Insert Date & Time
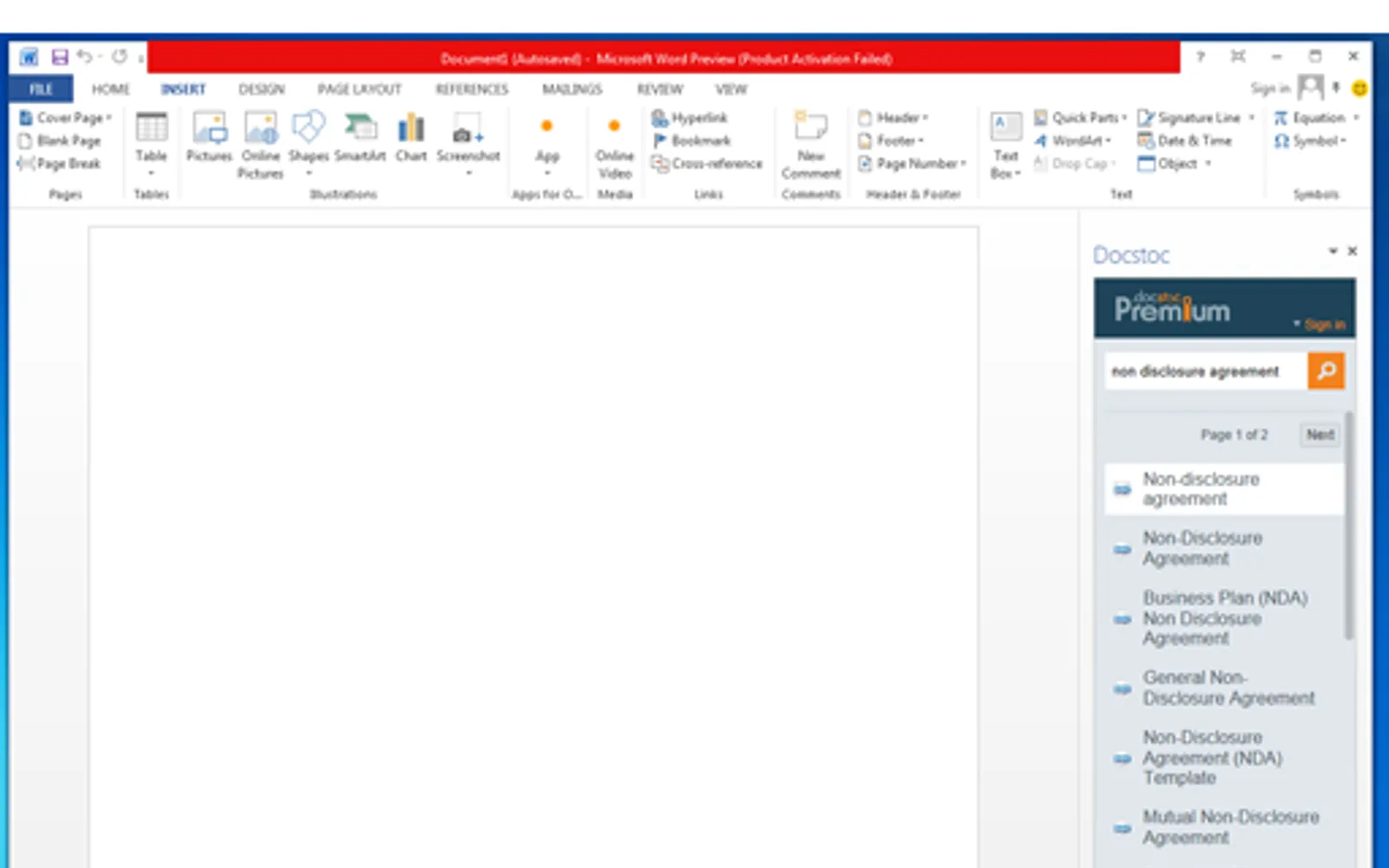The height and width of the screenshot is (868, 1389). [x=1185, y=141]
